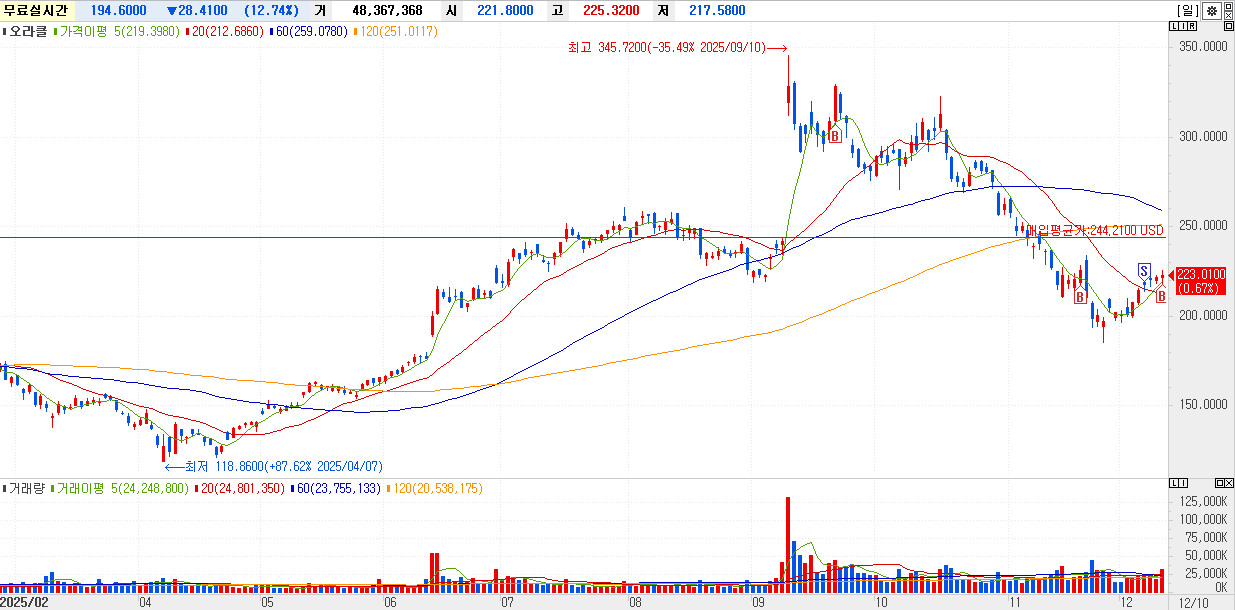Image resolution: width=1235 pixels, height=610 pixels.
Task: Click the 08 month axis label
Action: (x=635, y=602)
